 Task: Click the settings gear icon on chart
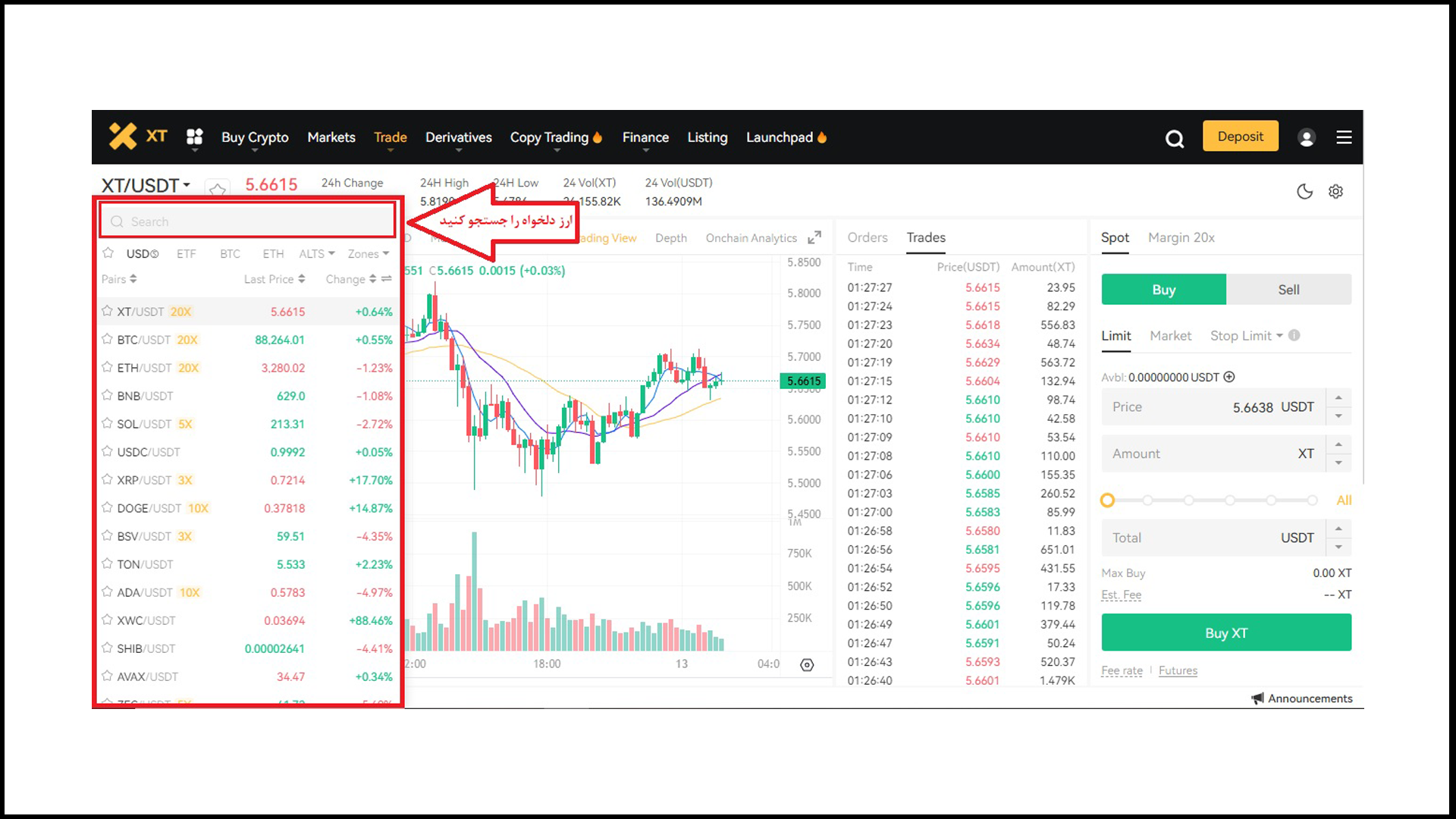coord(807,665)
